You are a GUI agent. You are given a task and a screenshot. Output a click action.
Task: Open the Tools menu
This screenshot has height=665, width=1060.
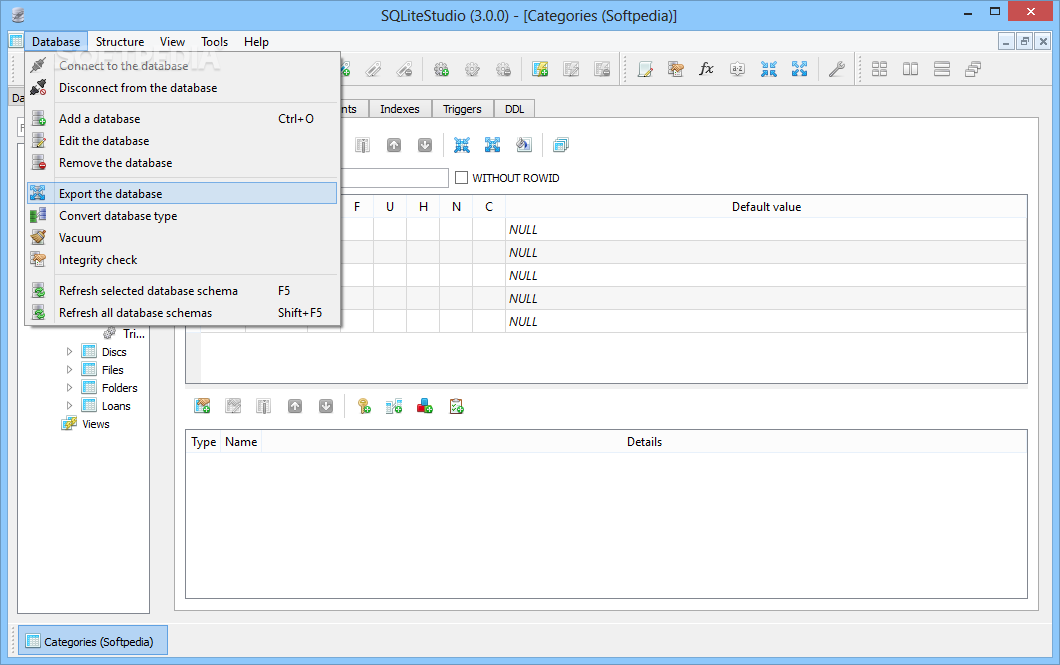(x=214, y=42)
